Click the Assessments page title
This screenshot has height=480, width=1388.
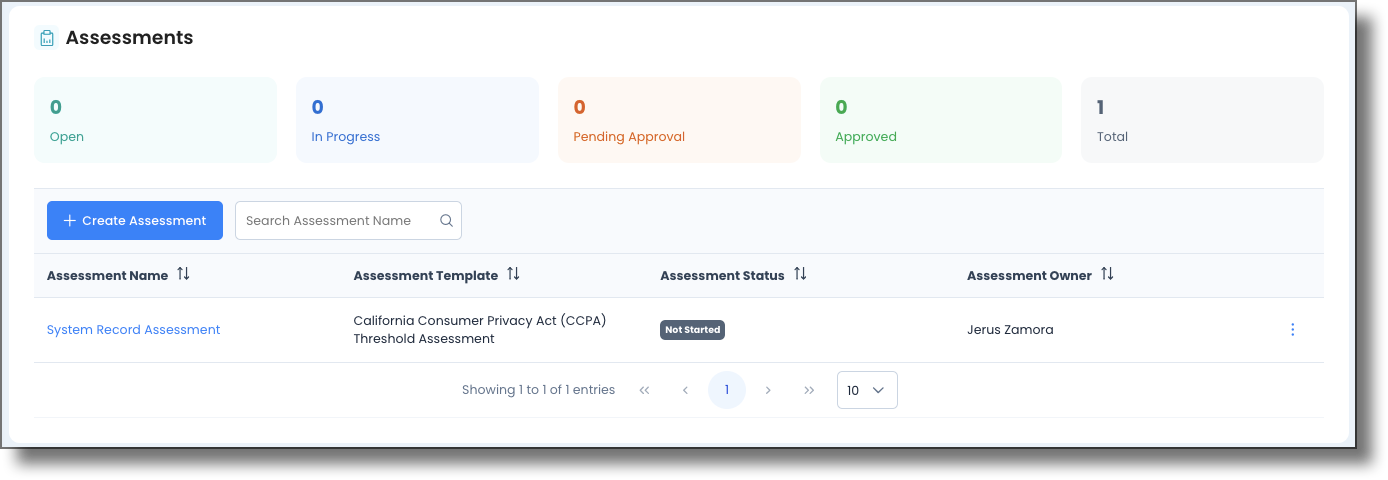130,38
